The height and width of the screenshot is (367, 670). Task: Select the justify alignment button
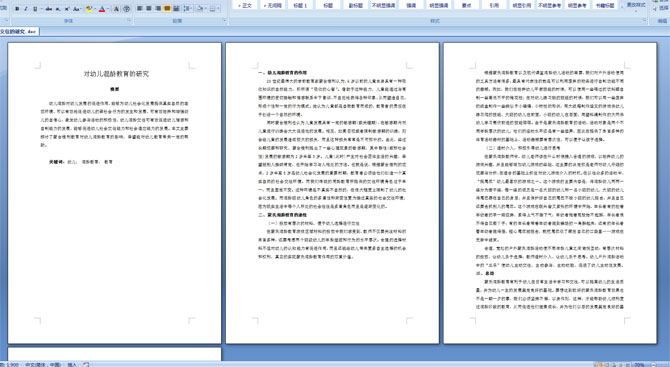(167, 9)
